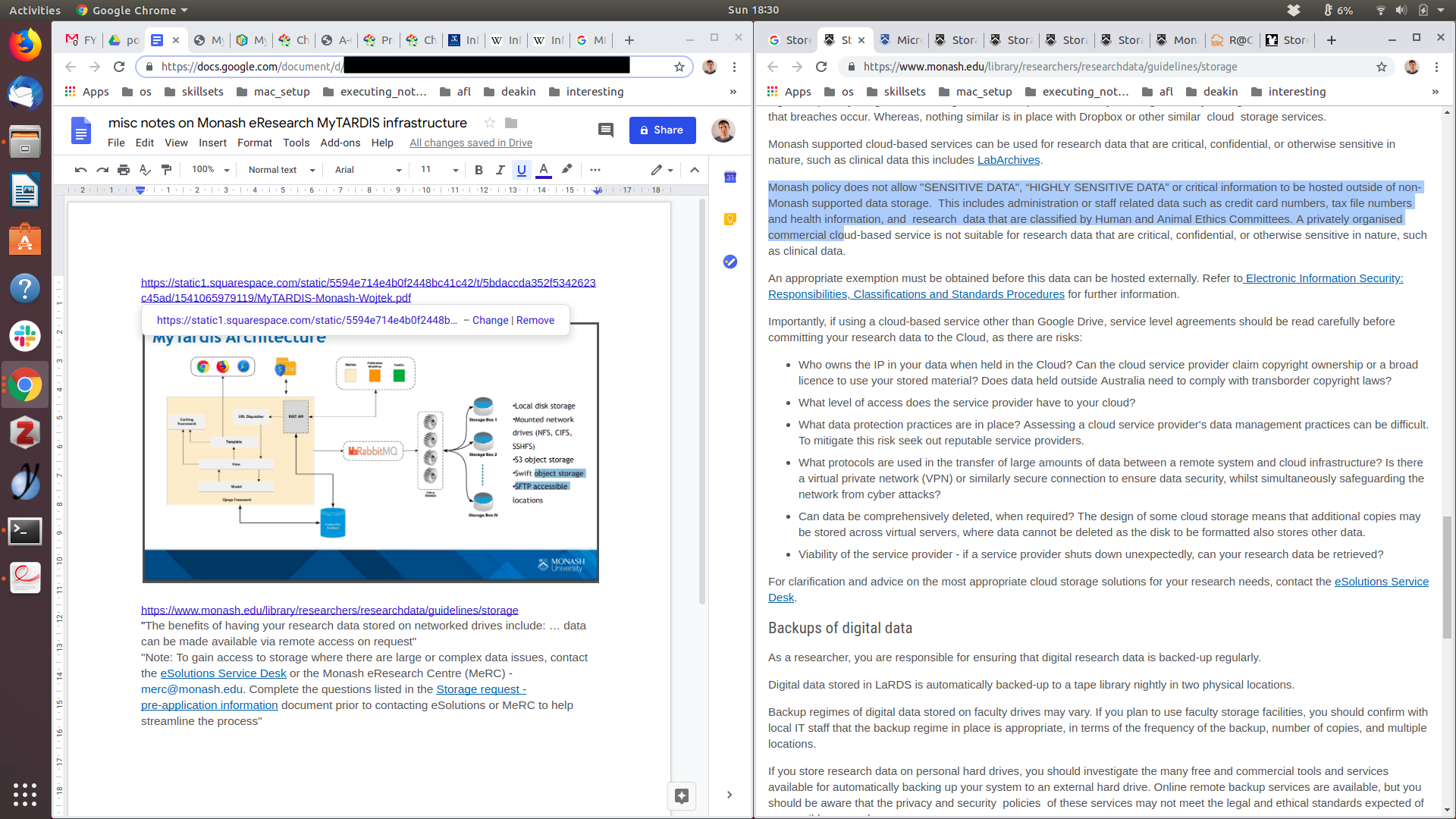The image size is (1456, 819).
Task: Follow the eSolutions Service Desk link on Monash page
Action: [1381, 582]
